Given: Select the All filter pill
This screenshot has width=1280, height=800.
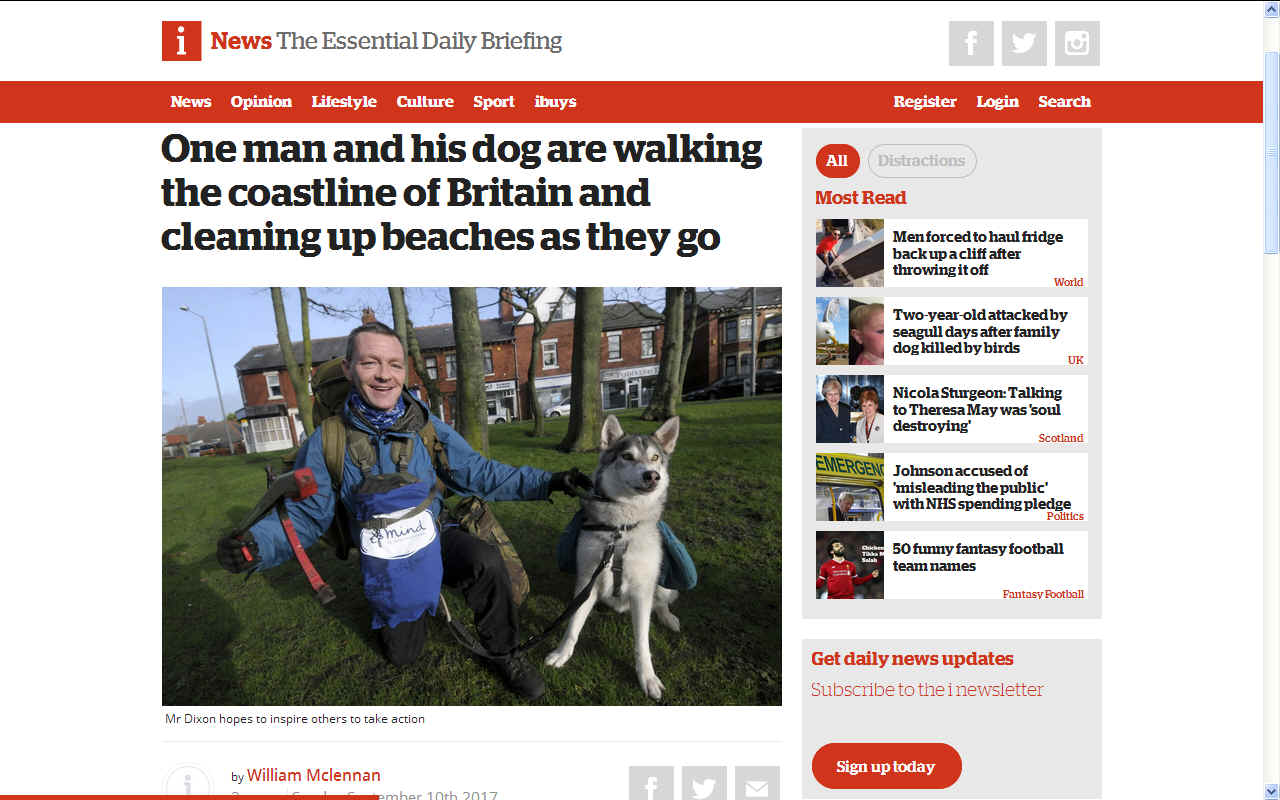Looking at the screenshot, I should (837, 161).
